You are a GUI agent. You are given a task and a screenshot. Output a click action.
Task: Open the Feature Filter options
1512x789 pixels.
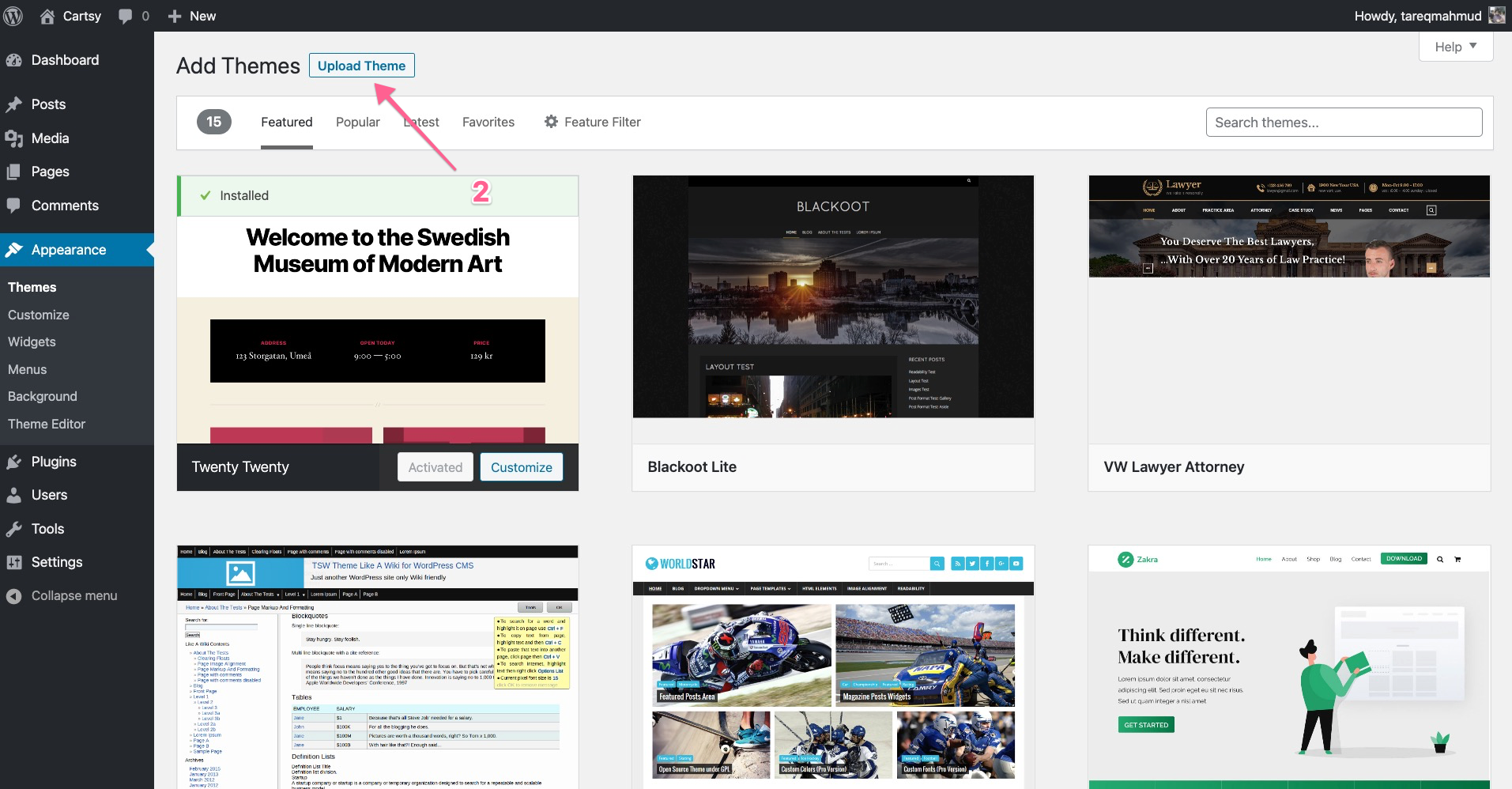[x=592, y=123]
